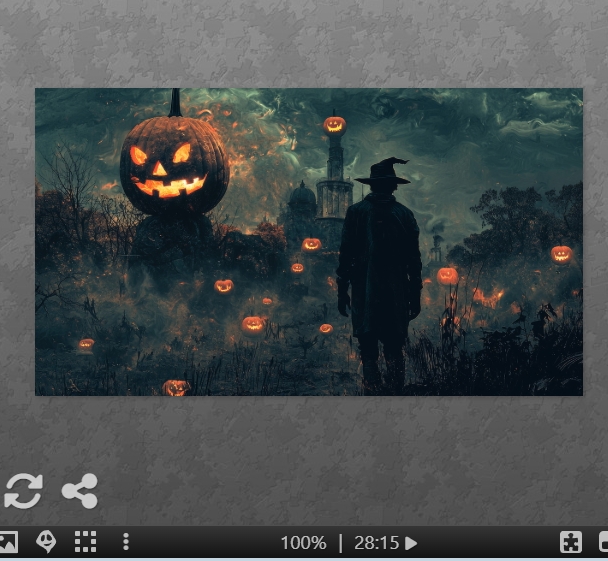
Task: Click the pumpkin at the image's bottom edge
Action: pos(176,387)
